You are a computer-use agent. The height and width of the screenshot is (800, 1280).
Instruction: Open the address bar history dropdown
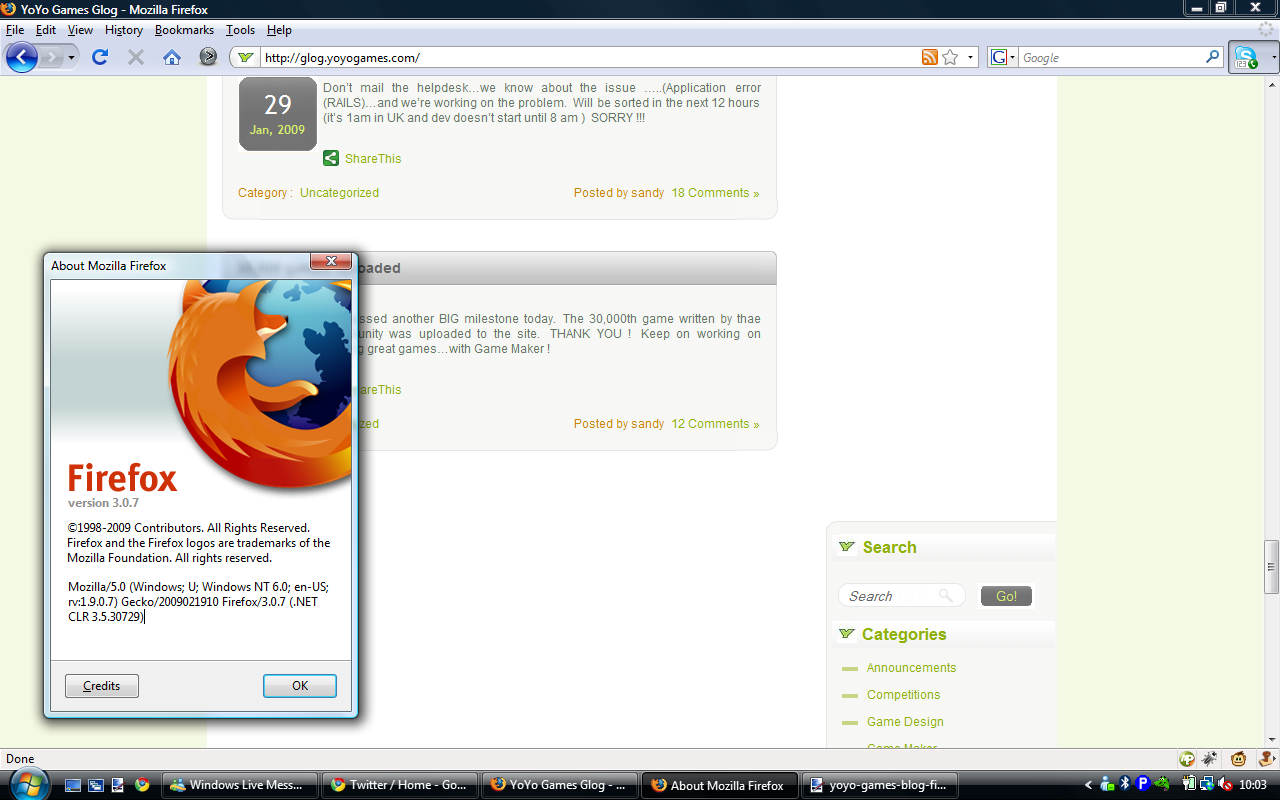(x=970, y=58)
